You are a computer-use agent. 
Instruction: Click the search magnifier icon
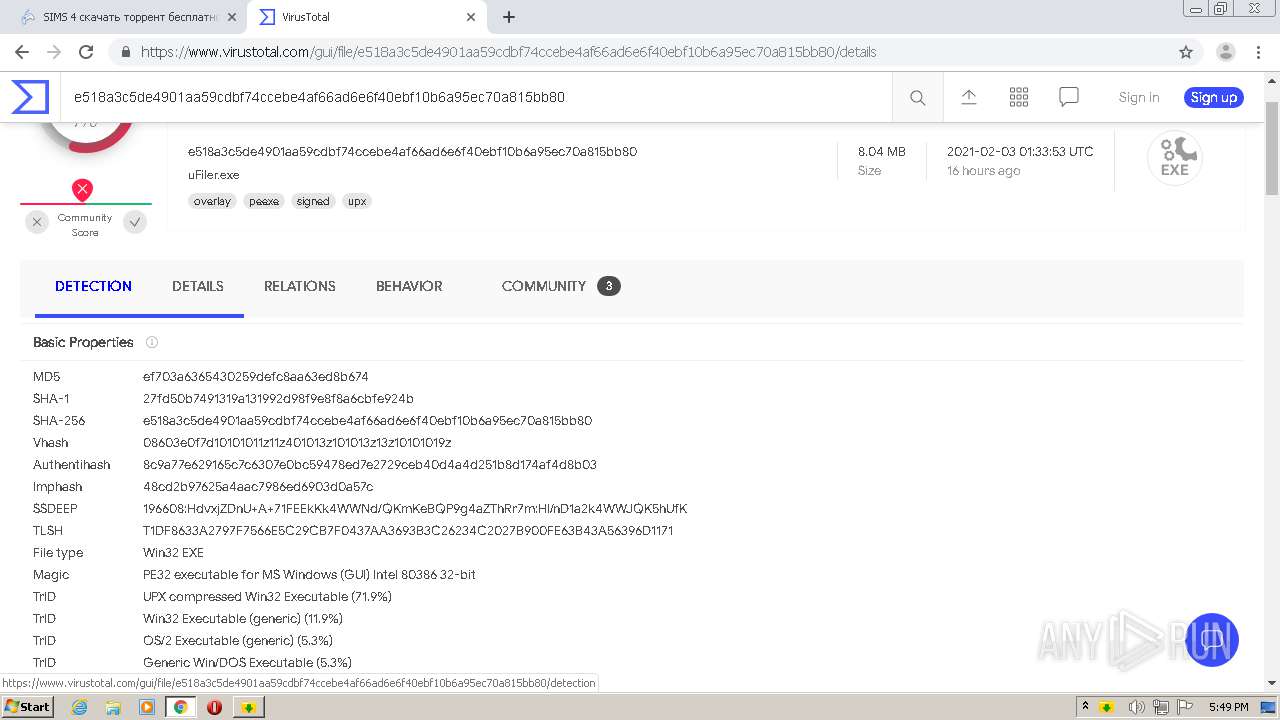pyautogui.click(x=917, y=97)
